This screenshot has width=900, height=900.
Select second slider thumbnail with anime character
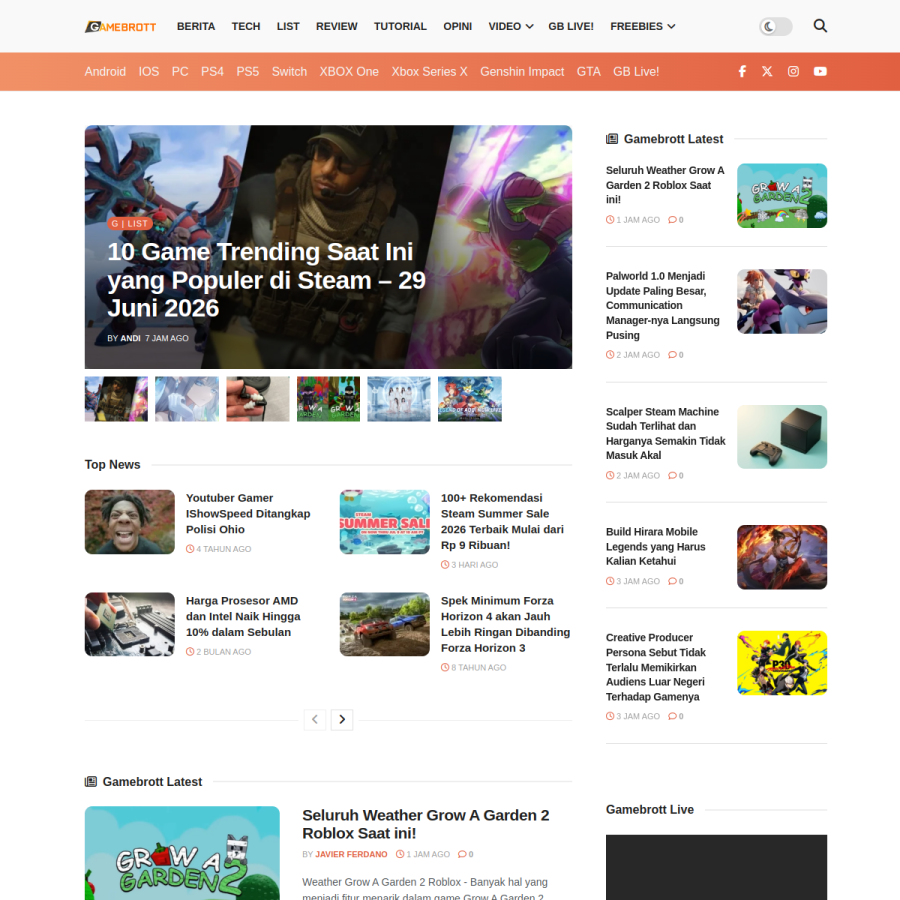187,399
